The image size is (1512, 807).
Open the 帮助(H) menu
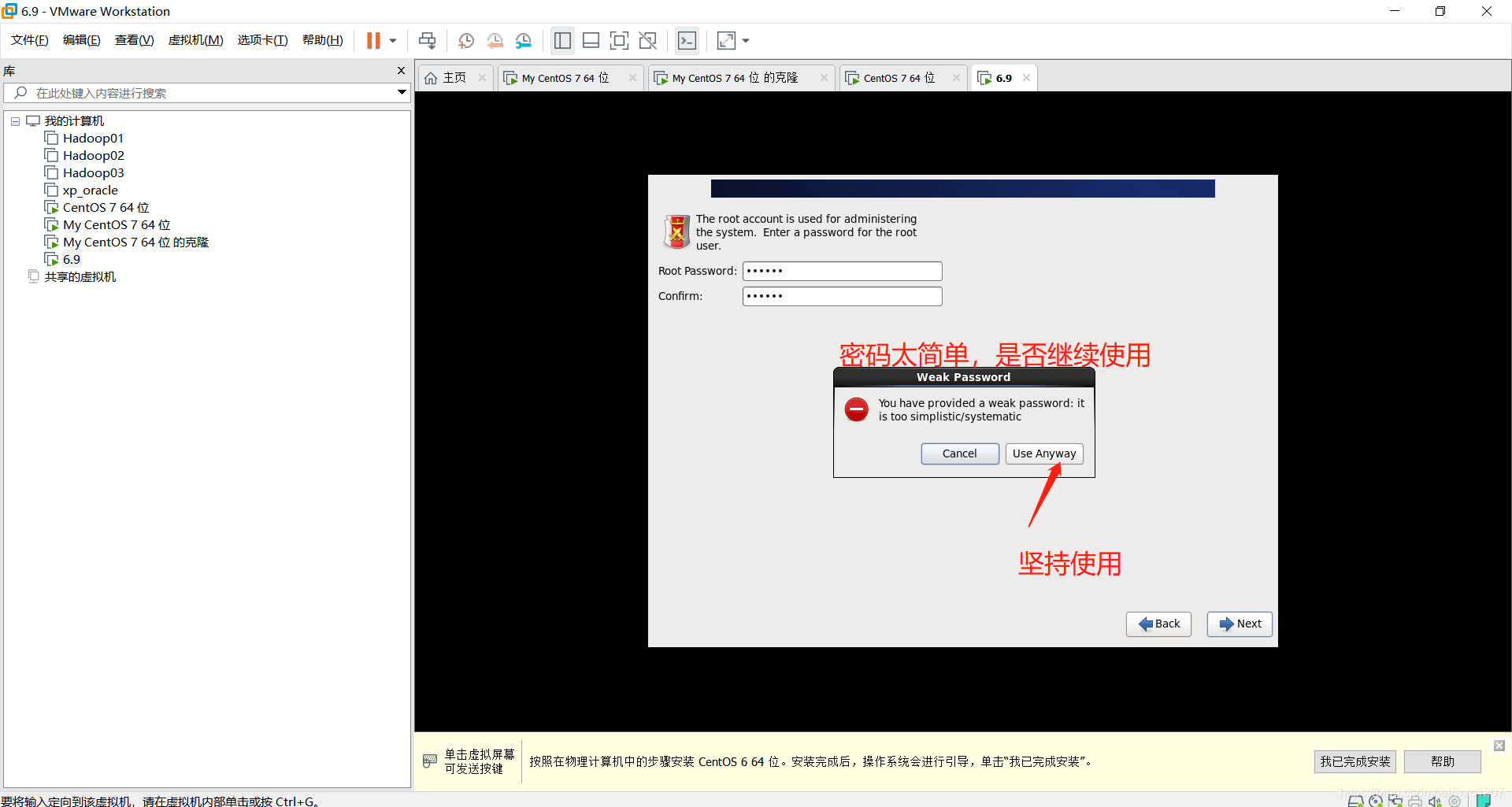323,40
